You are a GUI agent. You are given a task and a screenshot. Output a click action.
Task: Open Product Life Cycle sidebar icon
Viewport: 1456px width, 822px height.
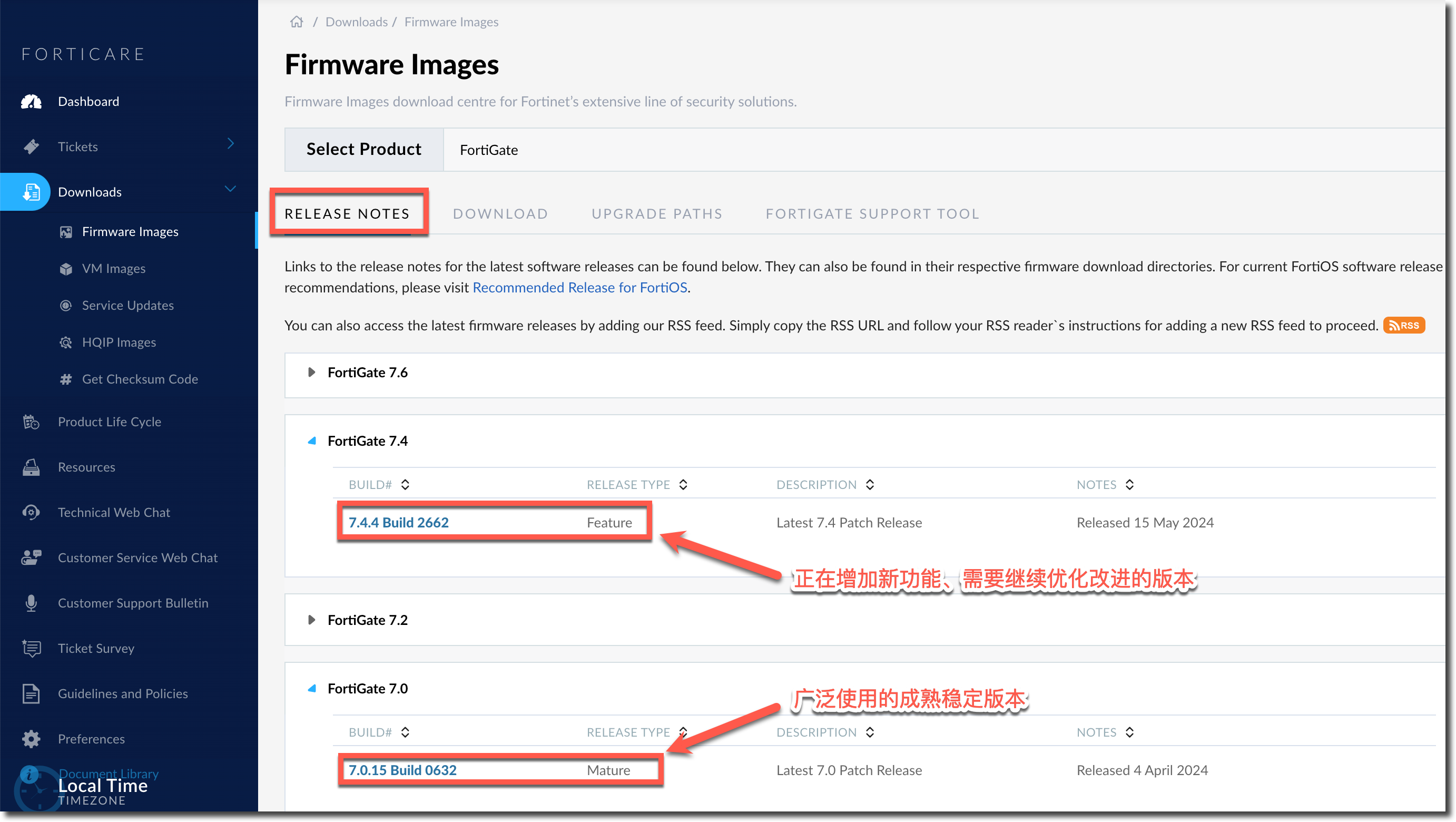click(x=31, y=422)
